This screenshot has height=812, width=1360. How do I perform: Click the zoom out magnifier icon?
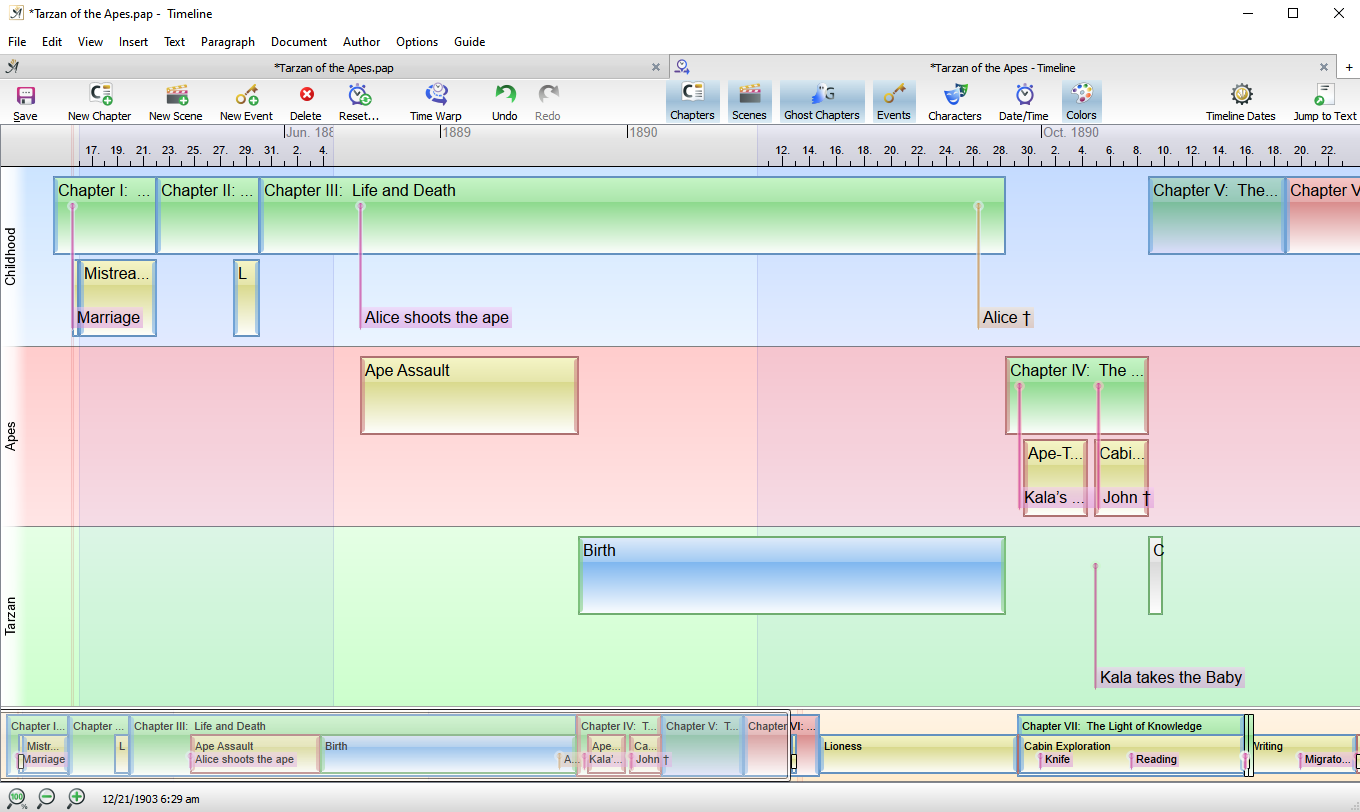tap(46, 798)
